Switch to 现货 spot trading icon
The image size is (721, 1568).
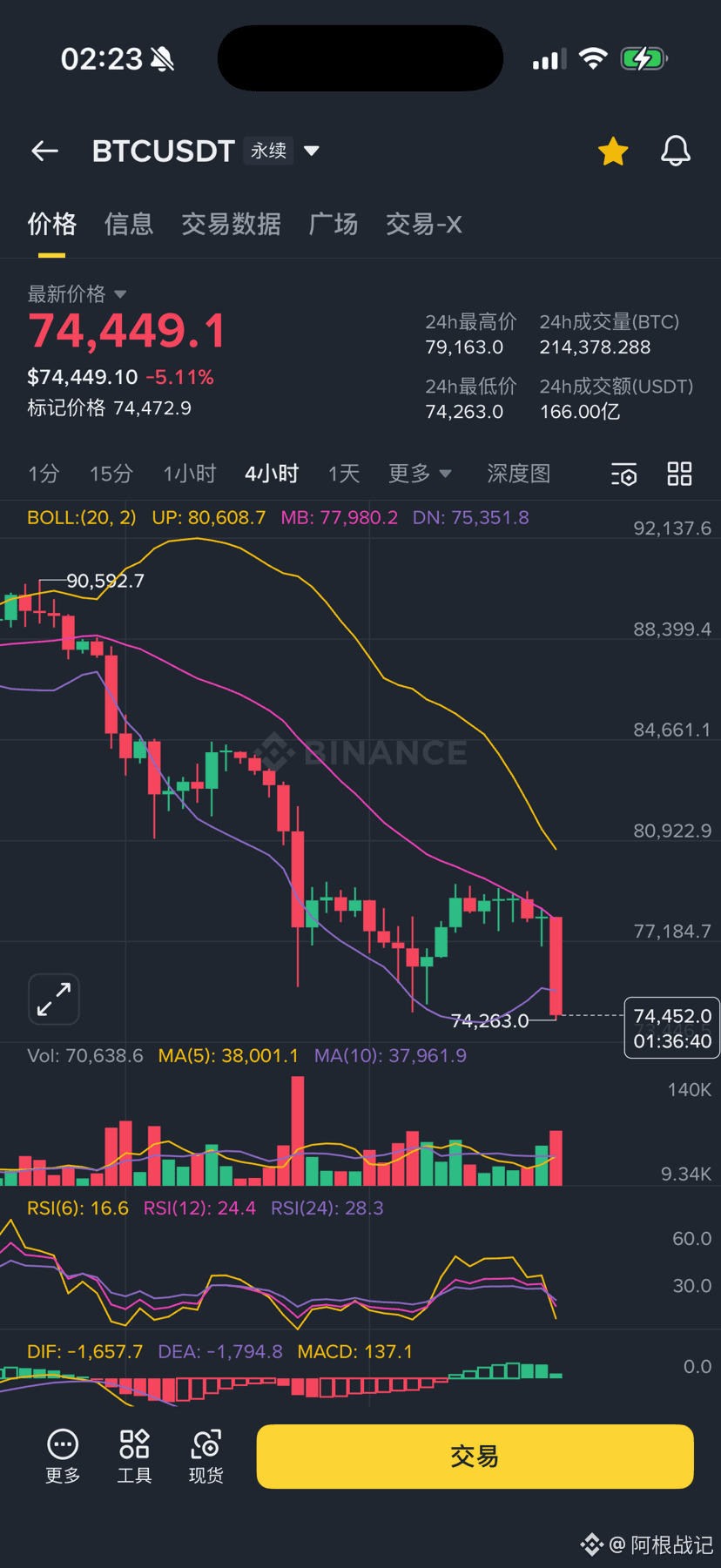tap(206, 1456)
